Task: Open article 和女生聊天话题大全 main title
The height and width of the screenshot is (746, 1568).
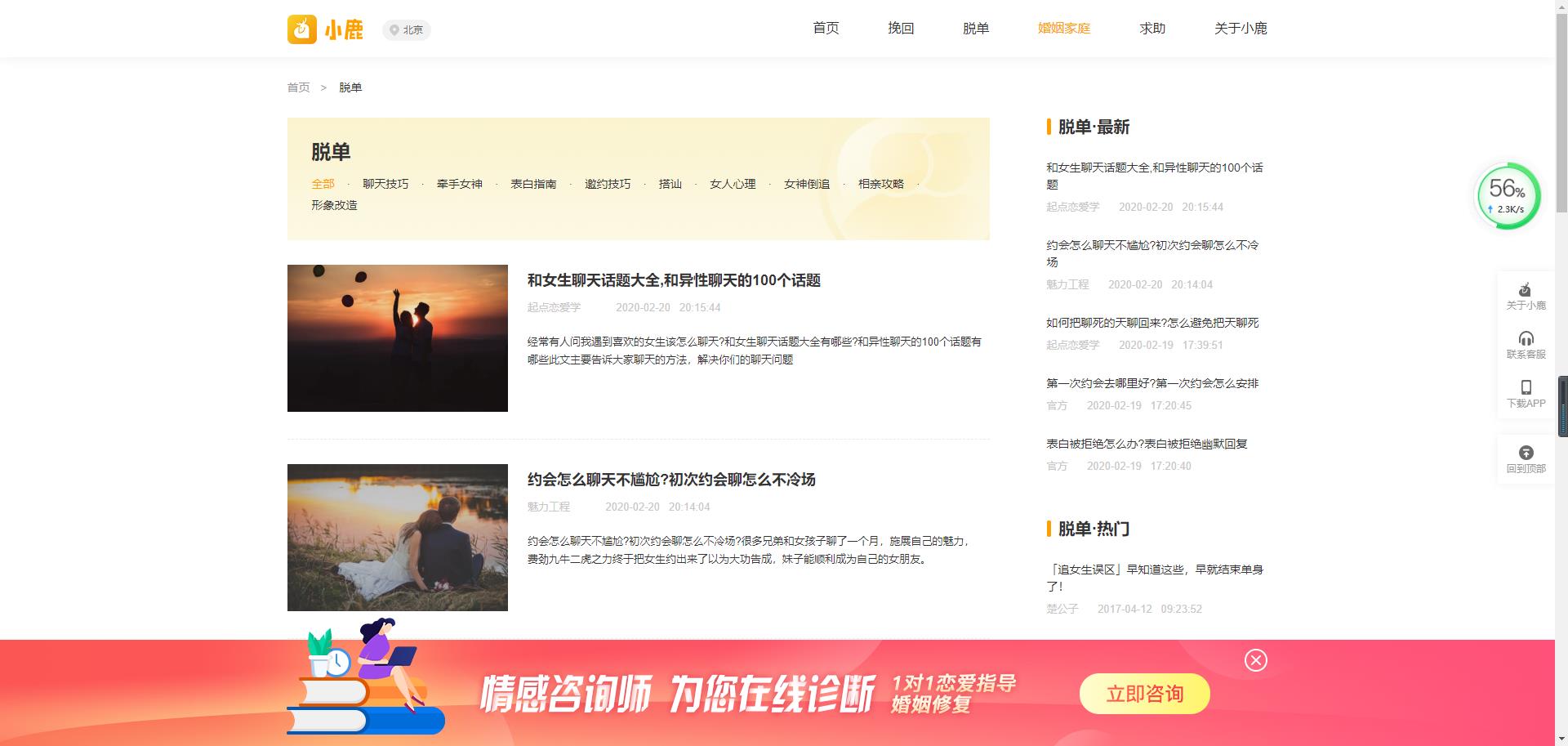Action: 674,280
